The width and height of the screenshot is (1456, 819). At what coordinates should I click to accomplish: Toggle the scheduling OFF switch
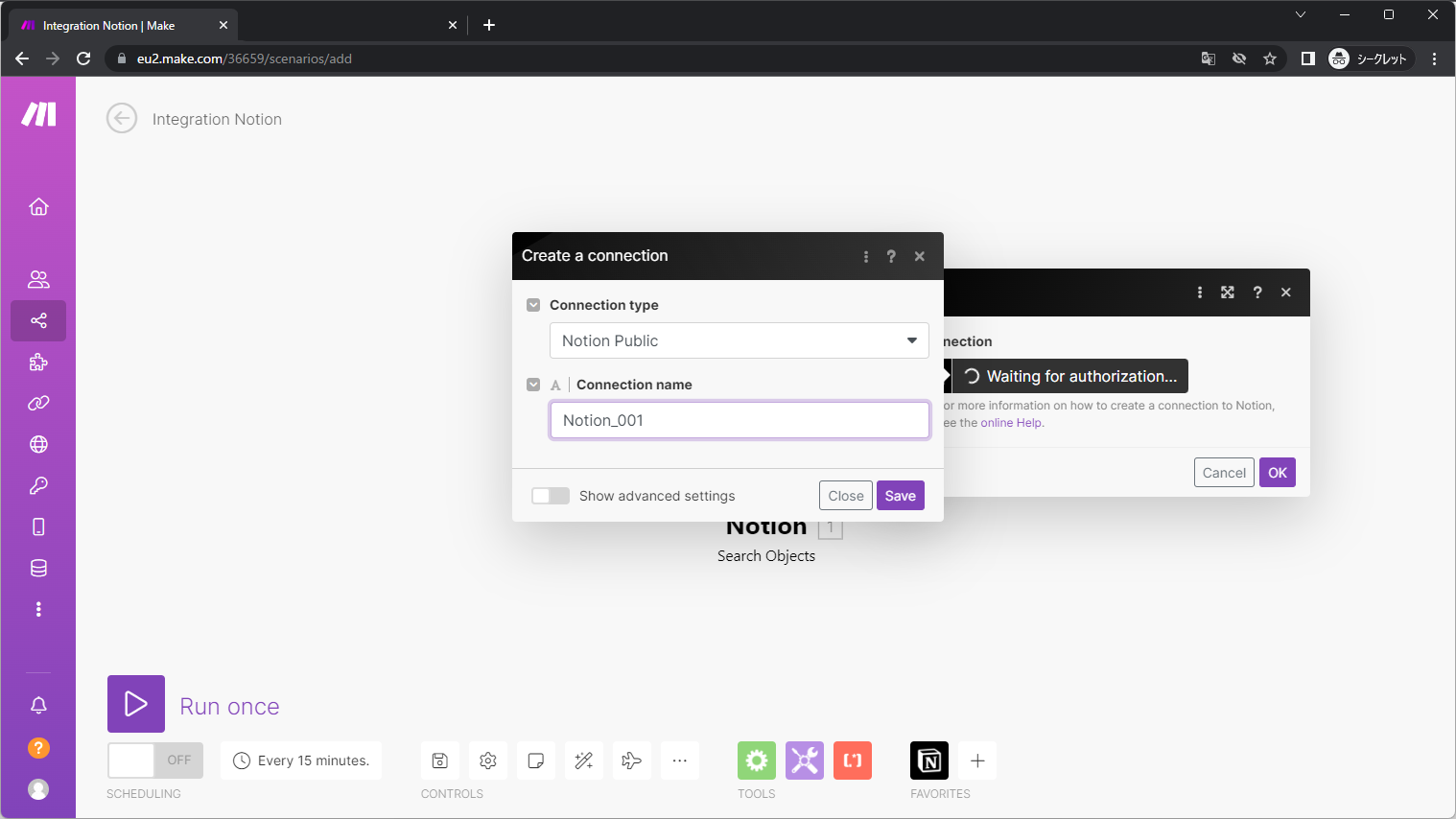point(155,760)
